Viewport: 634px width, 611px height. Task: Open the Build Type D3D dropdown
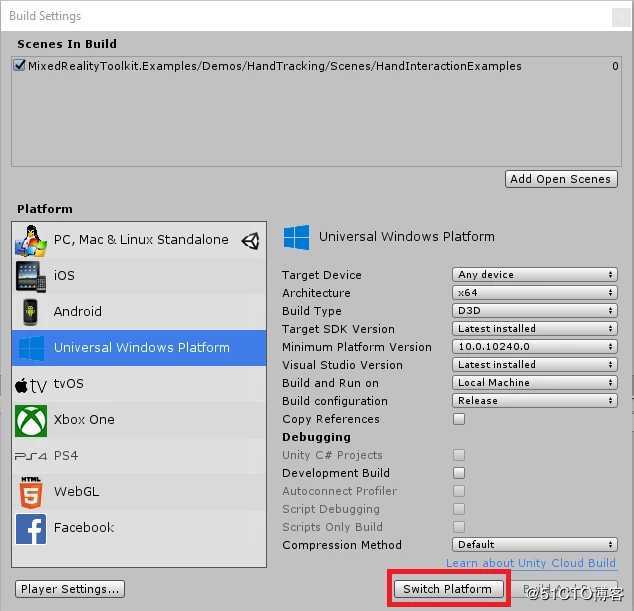tap(535, 311)
